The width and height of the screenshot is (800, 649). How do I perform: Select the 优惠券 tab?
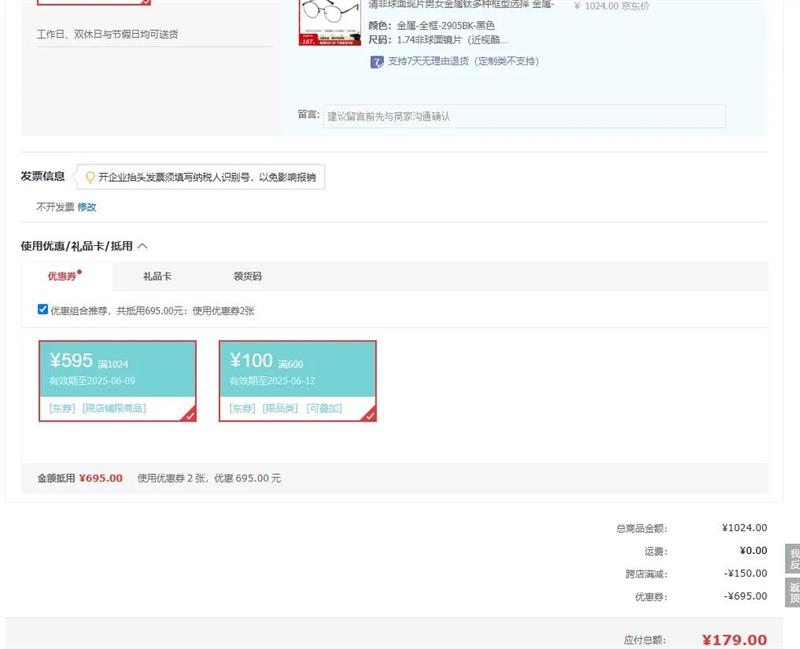(64, 276)
